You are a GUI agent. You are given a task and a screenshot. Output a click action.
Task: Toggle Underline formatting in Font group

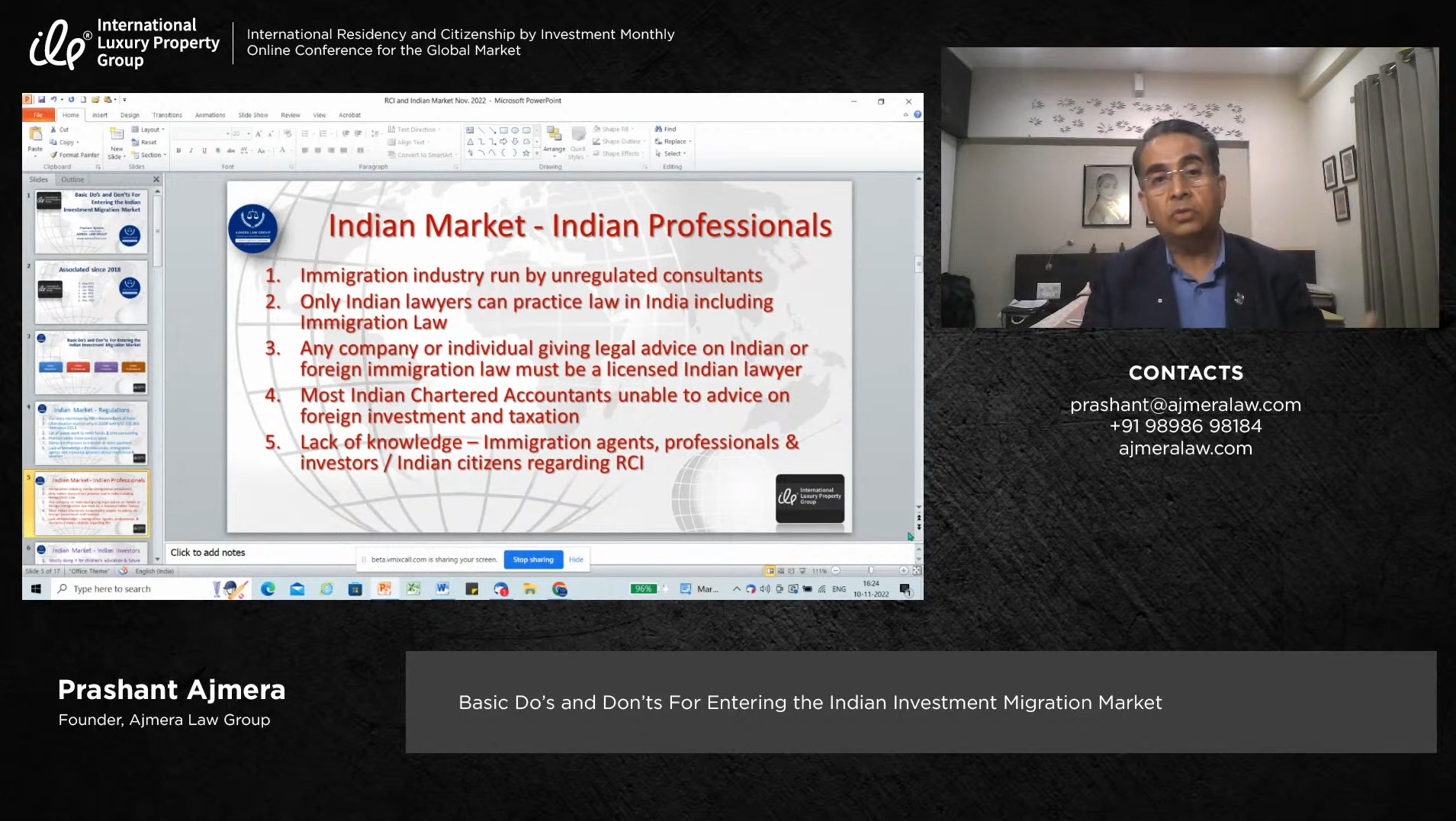(204, 151)
